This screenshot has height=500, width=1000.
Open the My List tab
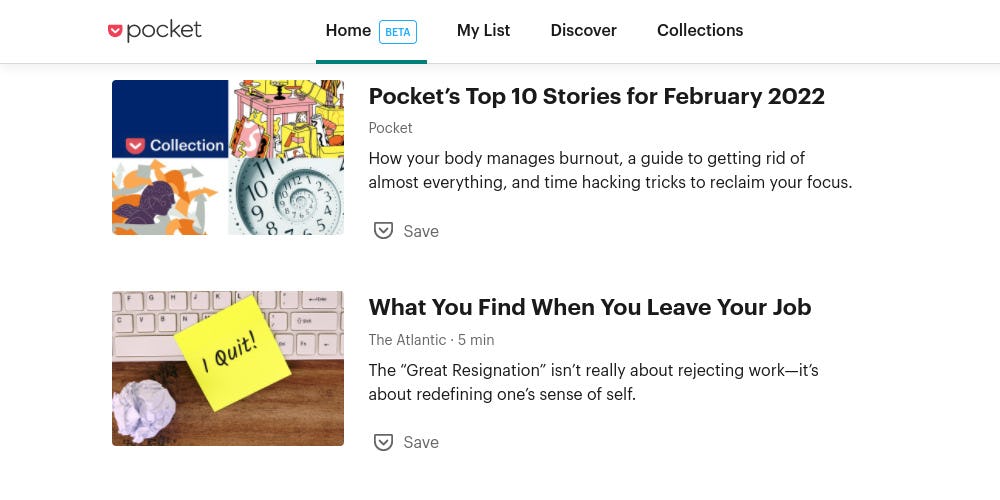pos(483,31)
